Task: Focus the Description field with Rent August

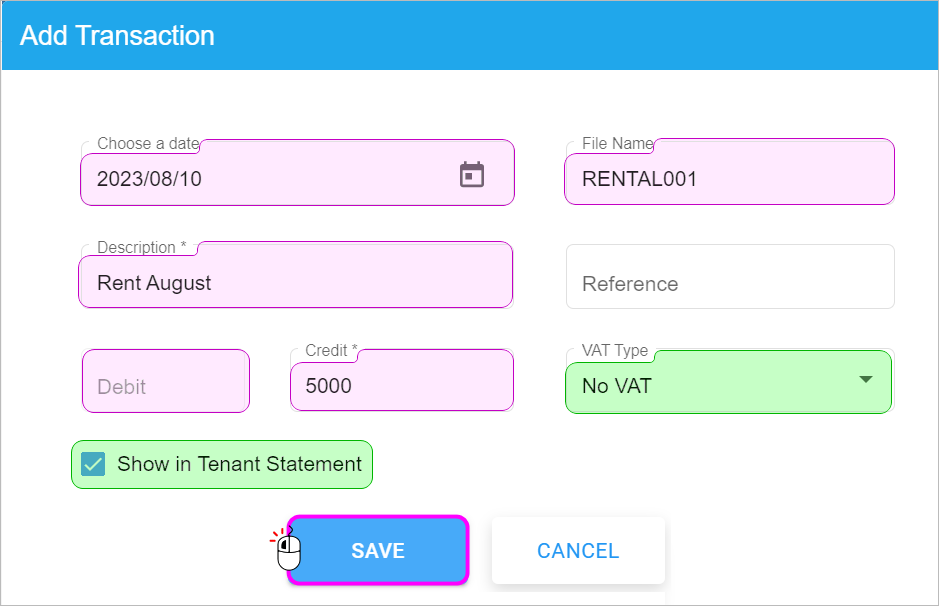Action: [x=295, y=283]
